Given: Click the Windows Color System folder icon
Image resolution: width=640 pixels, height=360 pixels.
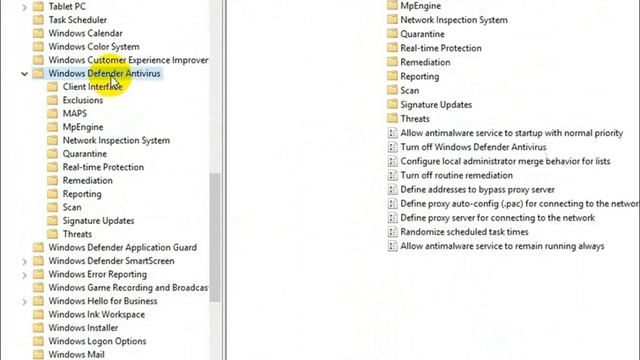Looking at the screenshot, I should click(38, 47).
